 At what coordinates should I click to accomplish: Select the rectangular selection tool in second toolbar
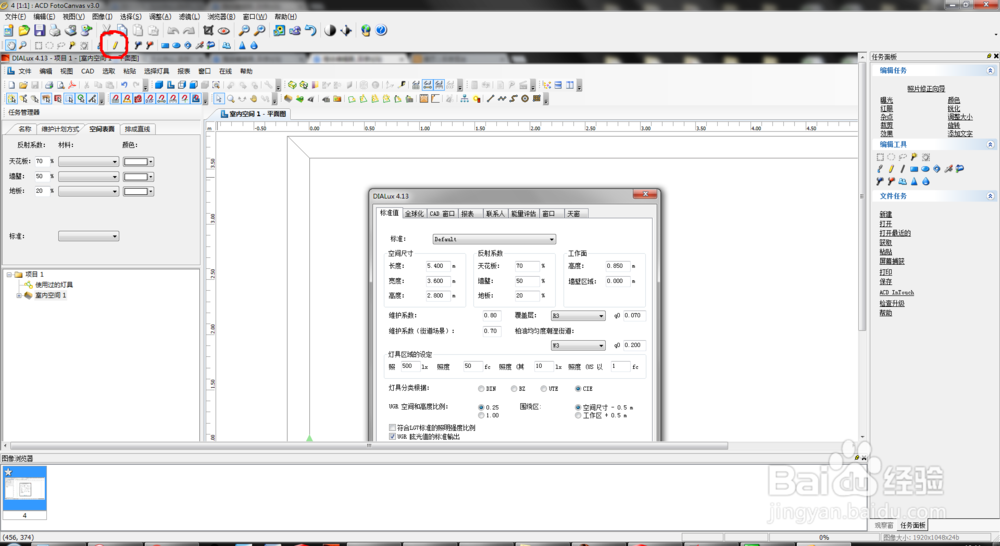pyautogui.click(x=38, y=45)
